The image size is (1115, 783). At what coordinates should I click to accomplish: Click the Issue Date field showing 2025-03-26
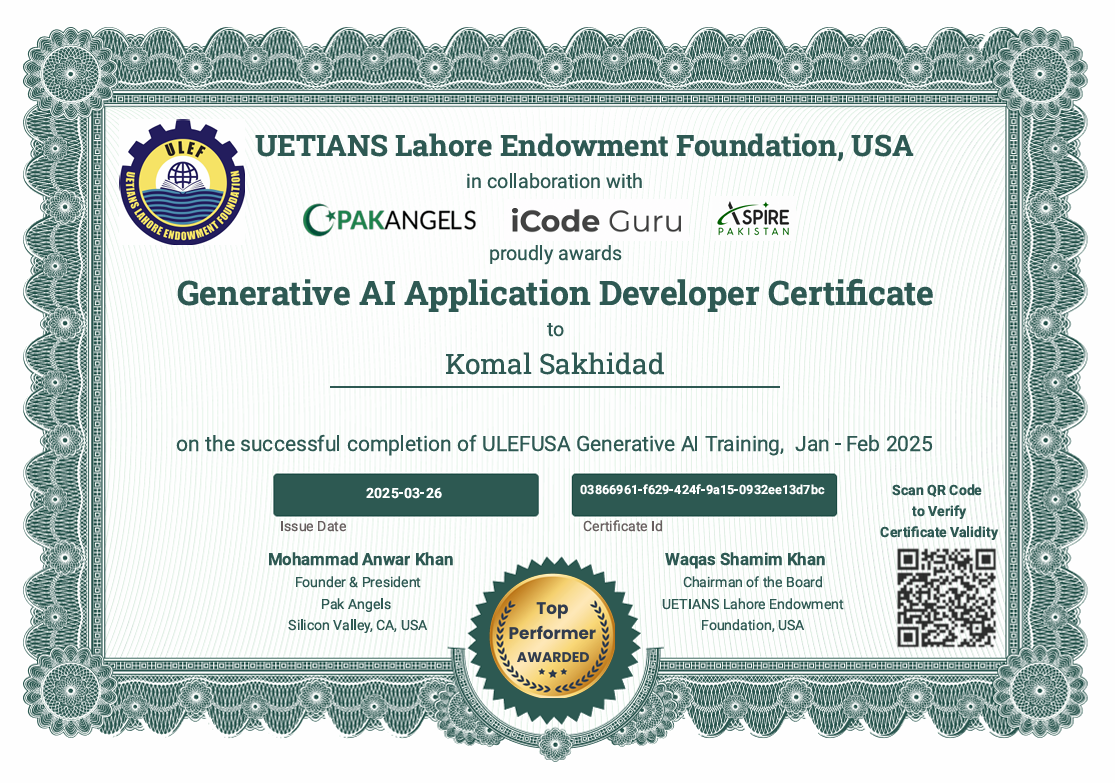[406, 494]
